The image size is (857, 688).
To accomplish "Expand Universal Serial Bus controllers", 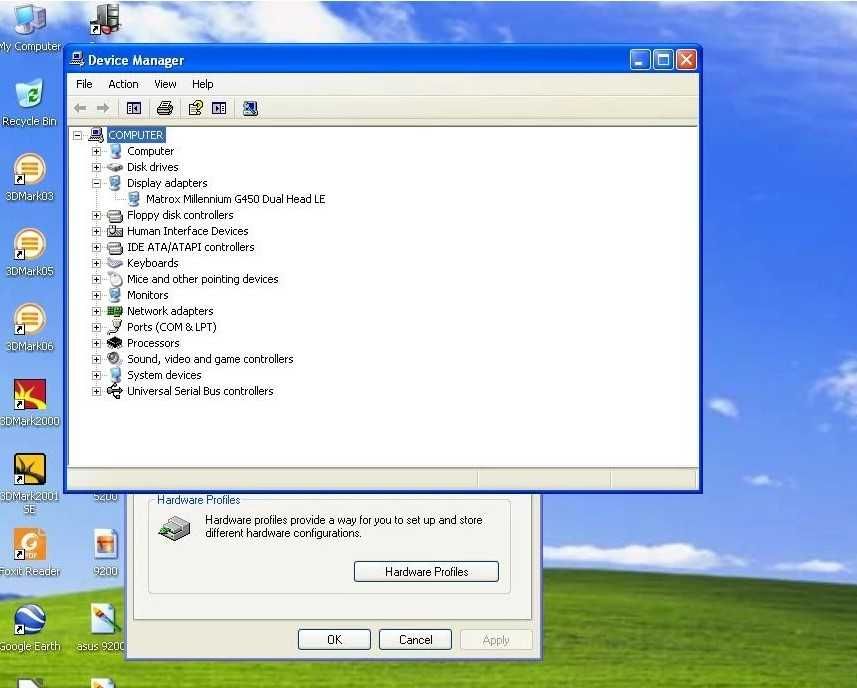I will pos(97,391).
